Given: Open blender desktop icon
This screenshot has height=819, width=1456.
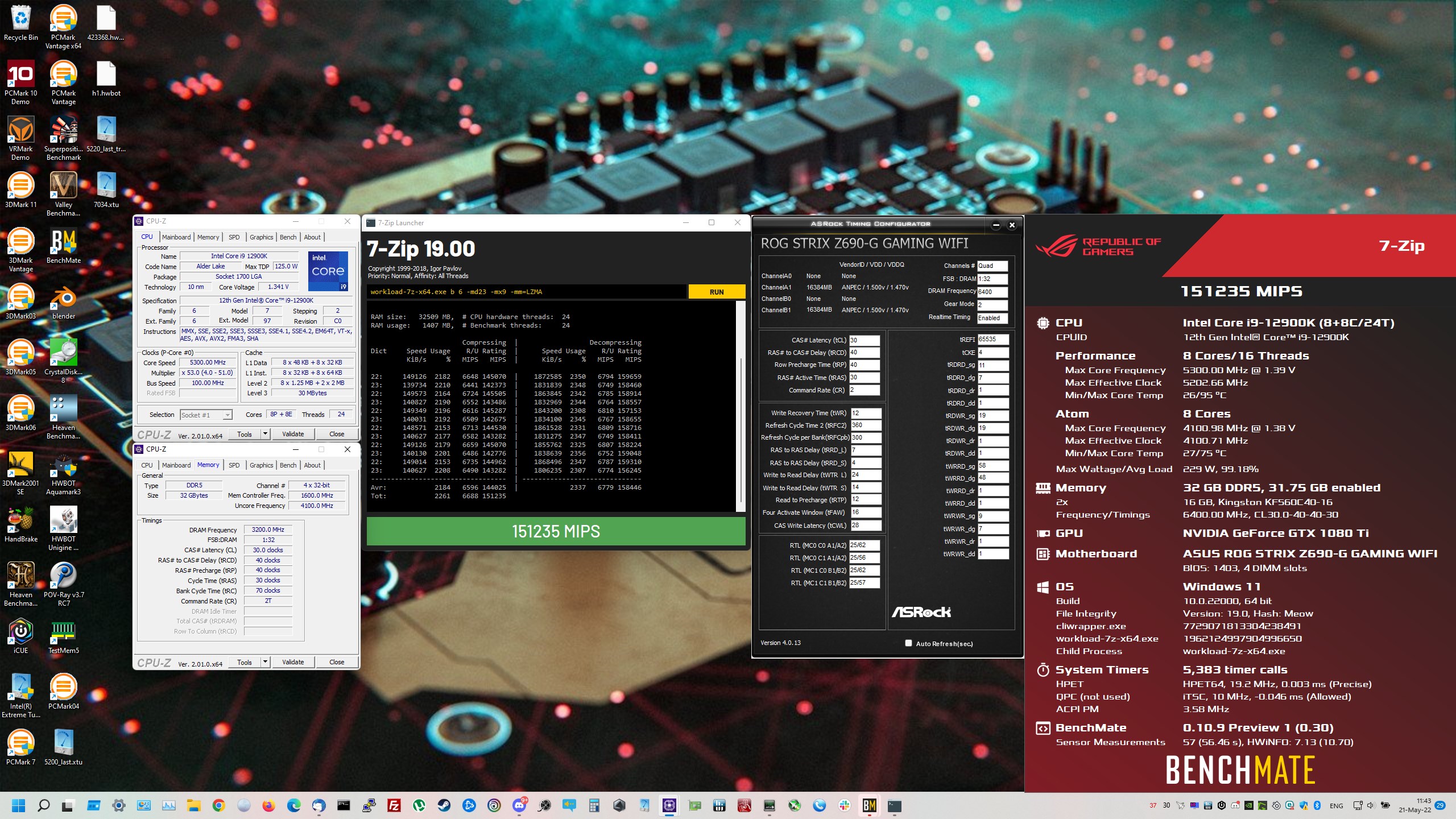Looking at the screenshot, I should pos(64,302).
